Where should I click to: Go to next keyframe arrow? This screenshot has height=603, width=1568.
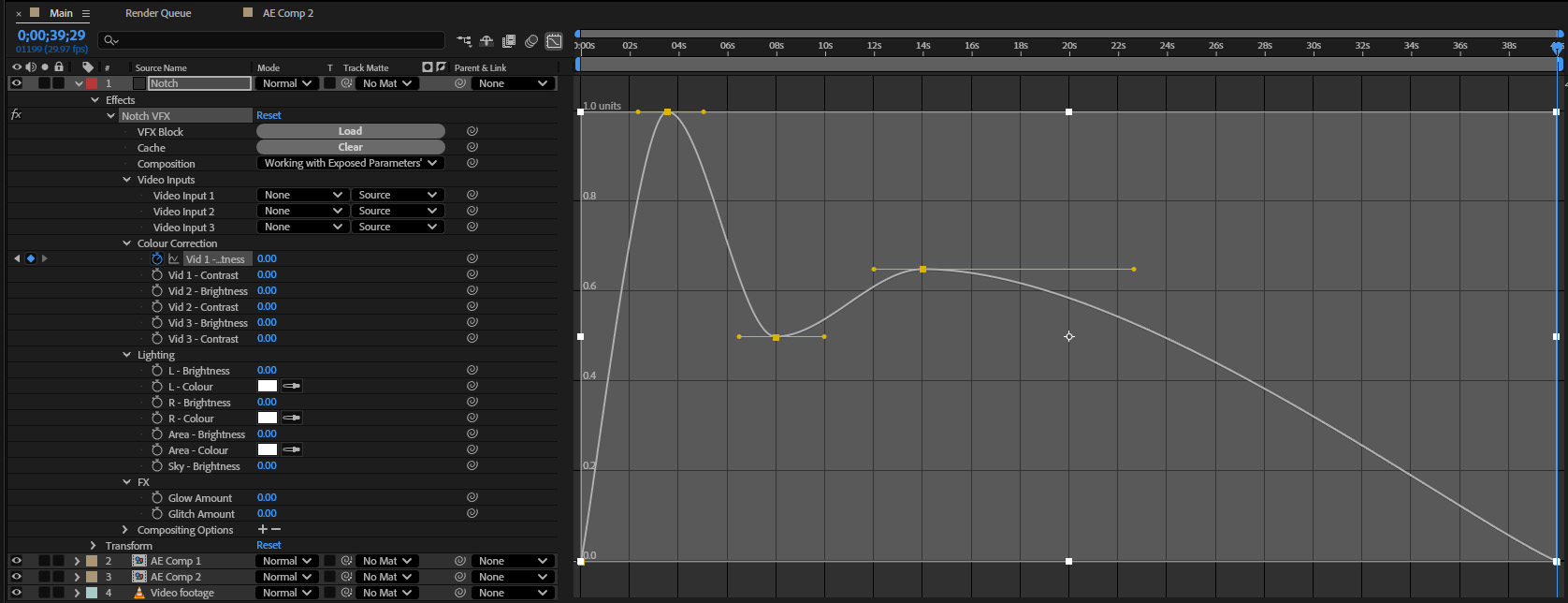click(x=44, y=258)
